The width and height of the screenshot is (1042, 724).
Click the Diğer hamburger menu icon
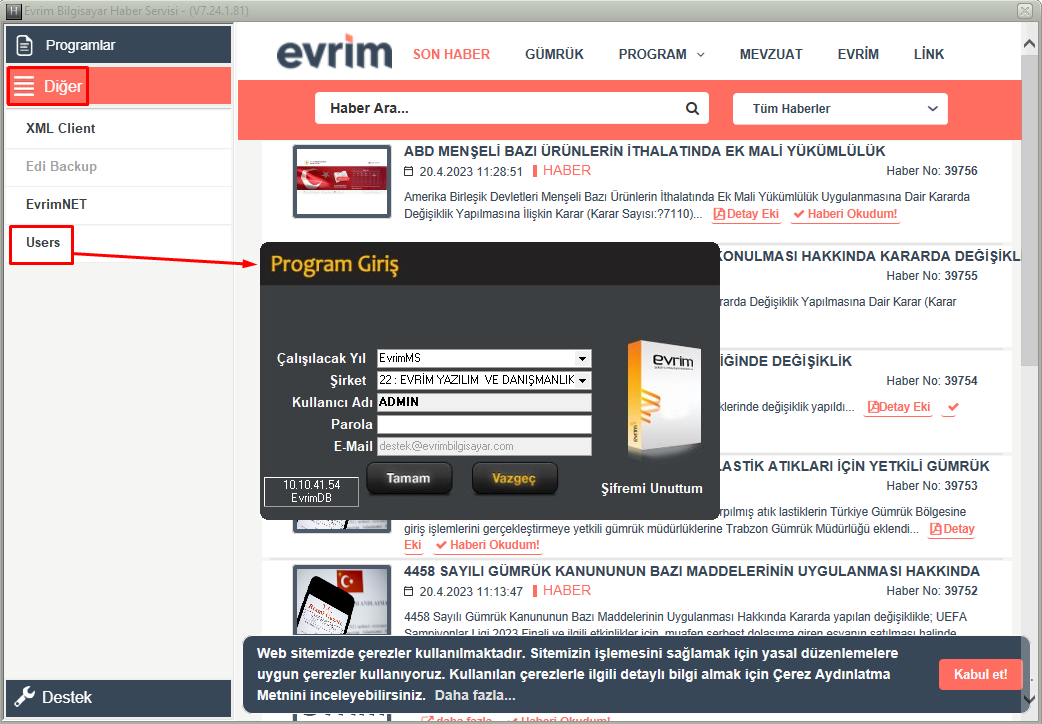24,86
